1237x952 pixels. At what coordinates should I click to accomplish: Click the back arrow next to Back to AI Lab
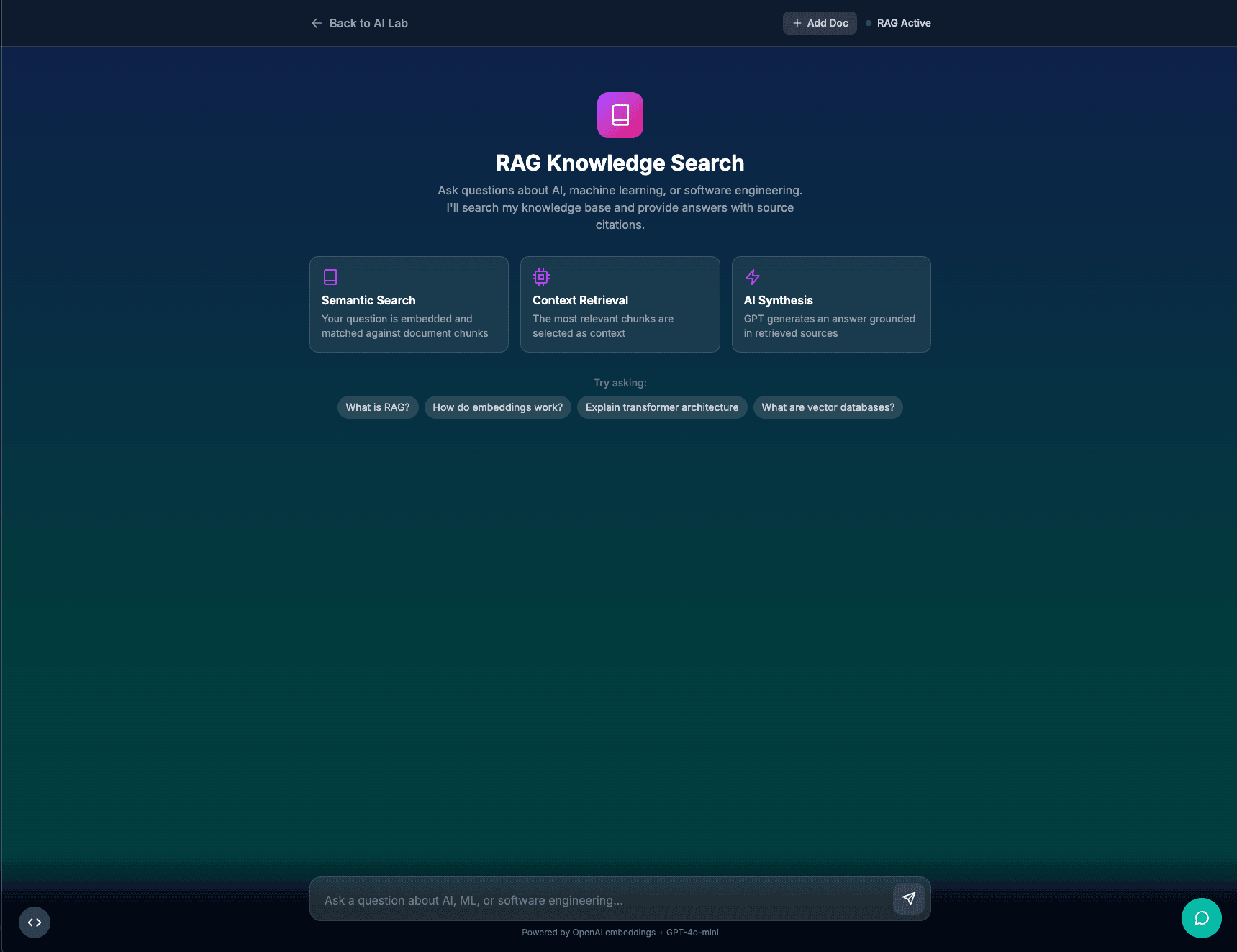pos(316,23)
